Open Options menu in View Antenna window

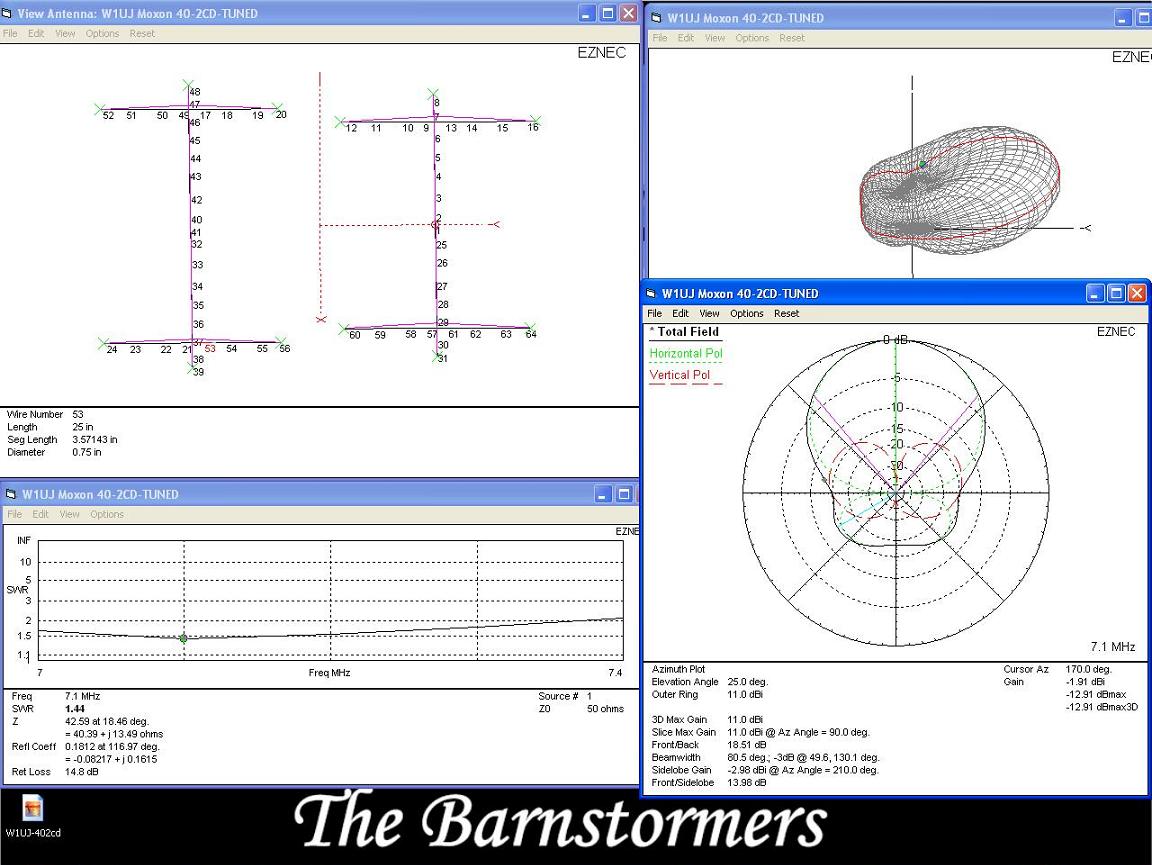(x=102, y=34)
